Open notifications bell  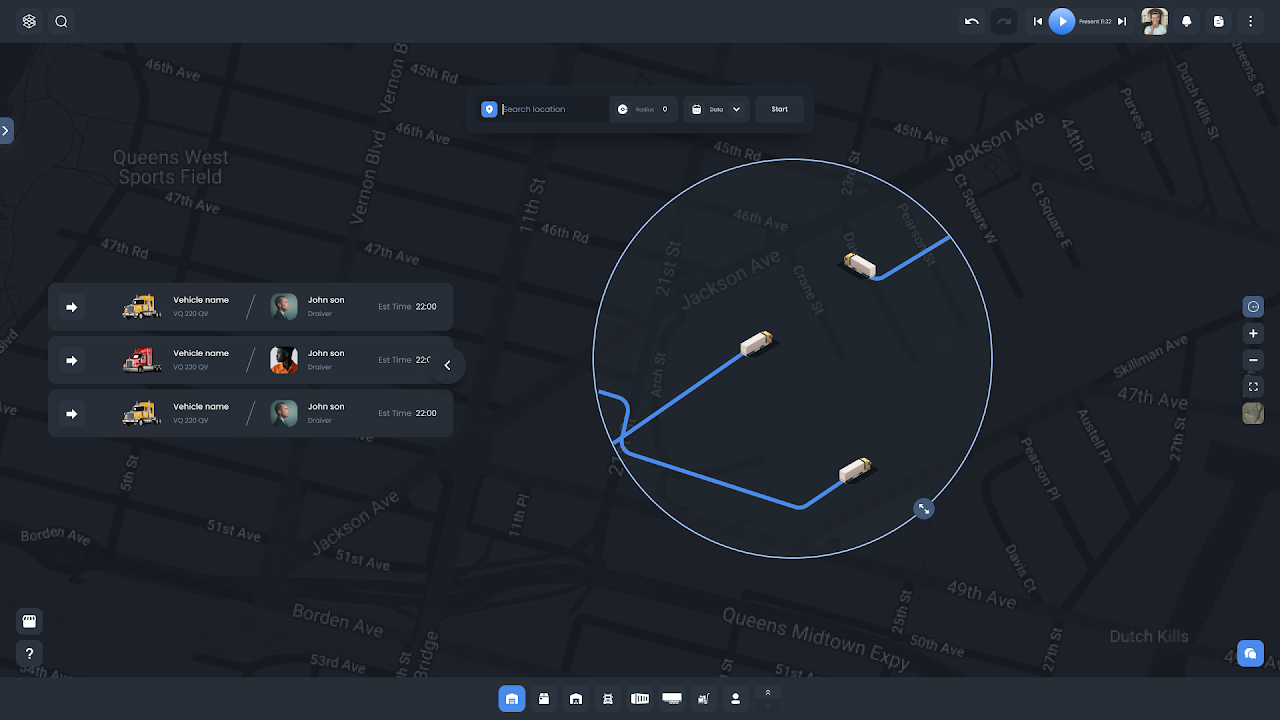[1187, 21]
